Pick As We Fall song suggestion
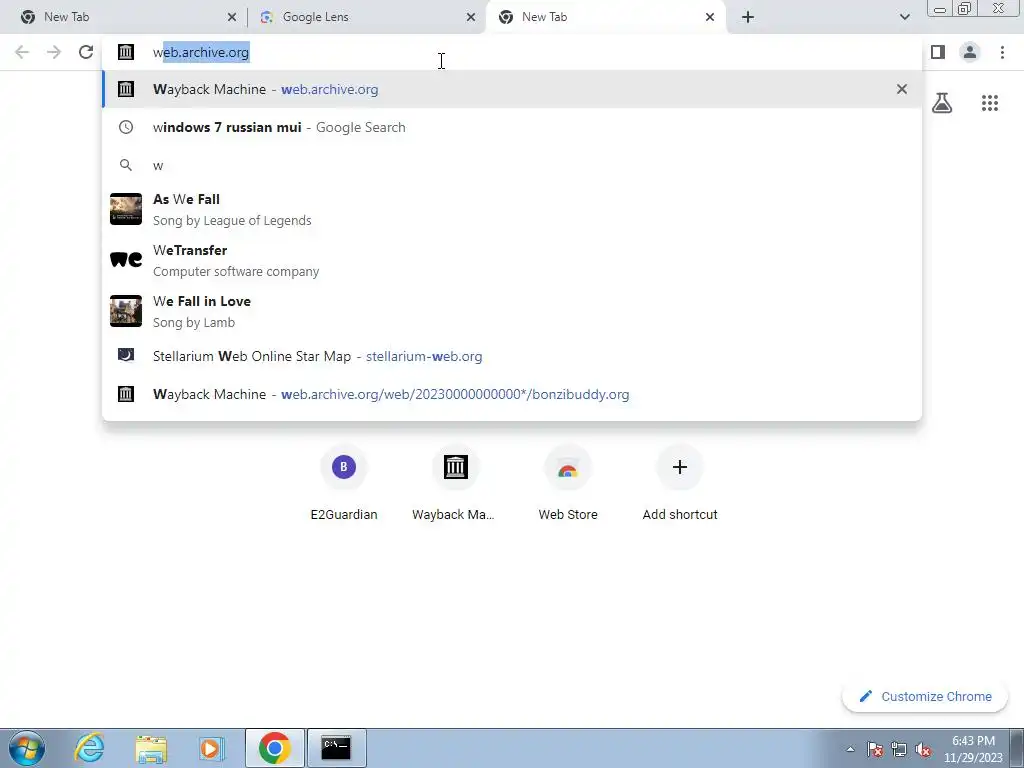The width and height of the screenshot is (1024, 768). click(512, 209)
